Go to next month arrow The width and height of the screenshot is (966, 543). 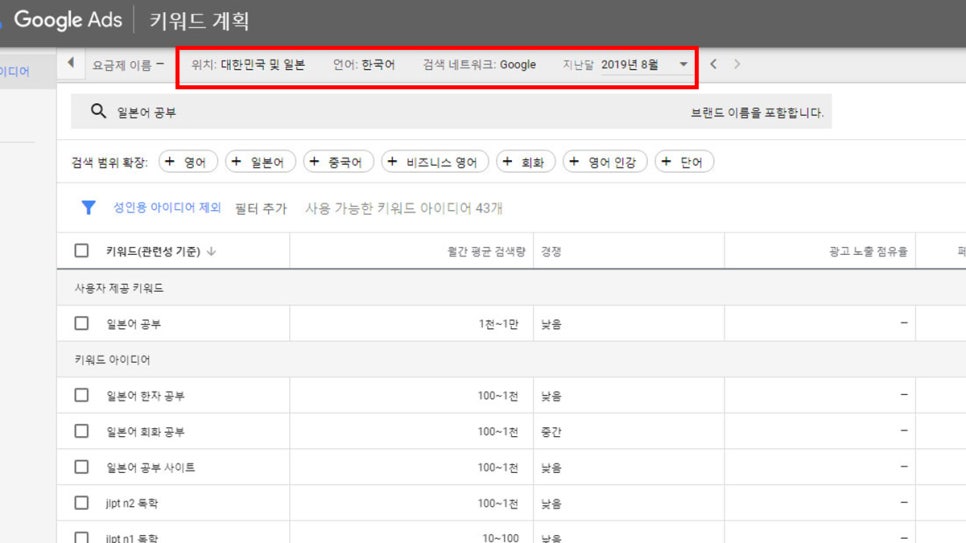[x=737, y=64]
